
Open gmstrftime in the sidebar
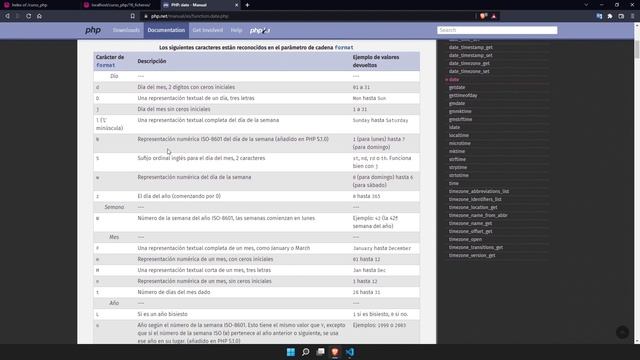[x=460, y=120]
